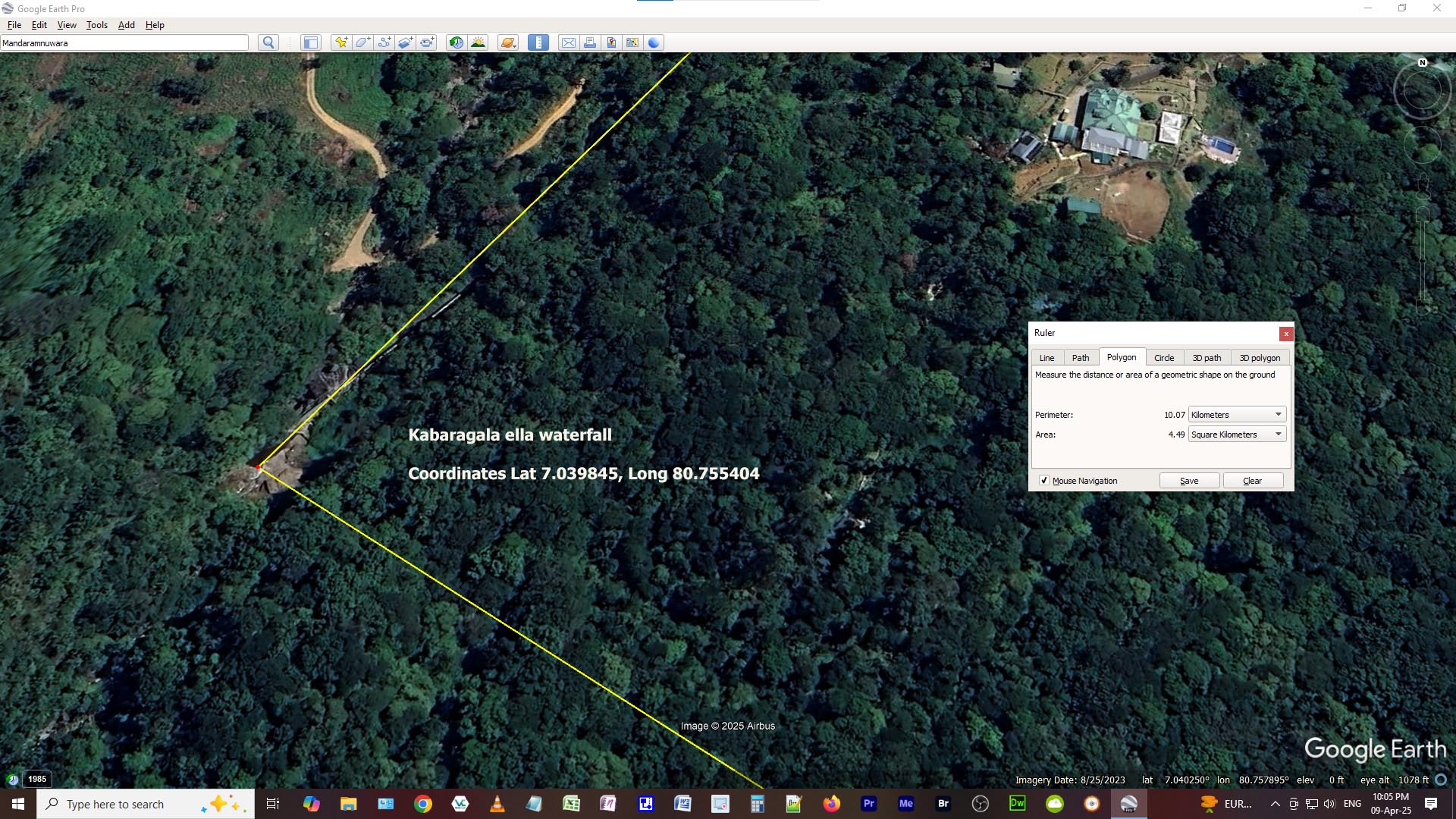Select the Add Polygon tool
This screenshot has height=819, width=1456.
[362, 42]
